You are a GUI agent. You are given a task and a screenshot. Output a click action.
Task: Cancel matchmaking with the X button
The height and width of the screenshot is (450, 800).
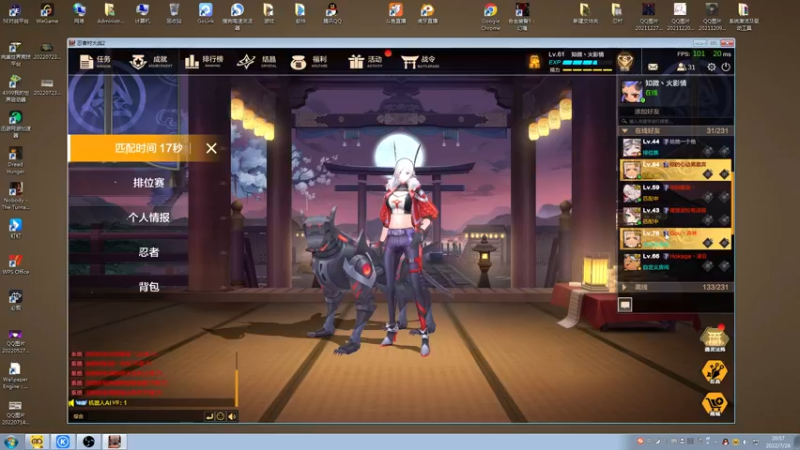211,148
